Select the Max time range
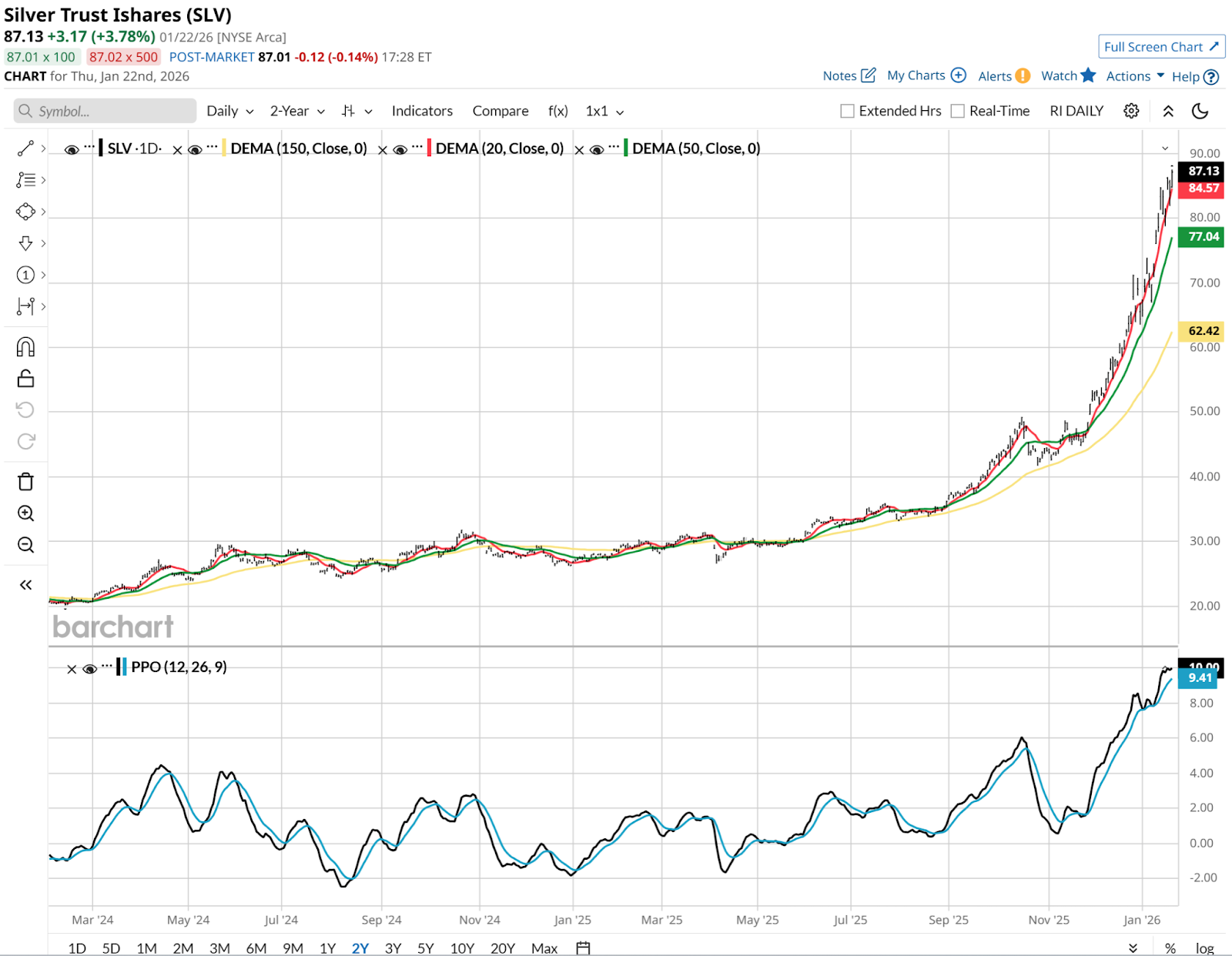Screen dimensions: 1232x956 [544, 948]
